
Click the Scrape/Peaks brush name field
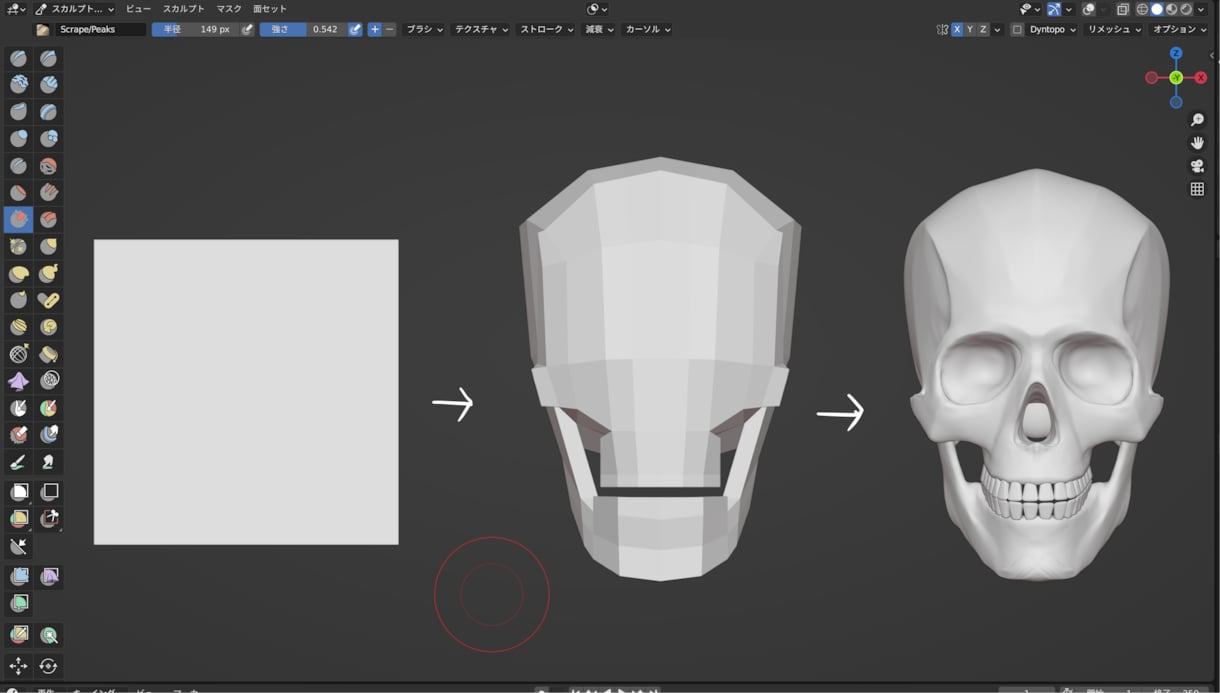99,30
